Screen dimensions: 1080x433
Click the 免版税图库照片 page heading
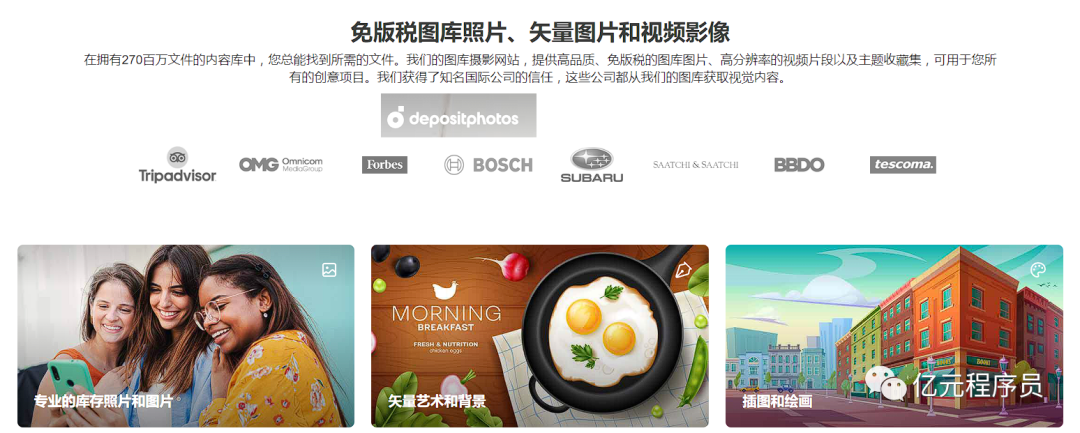540,32
